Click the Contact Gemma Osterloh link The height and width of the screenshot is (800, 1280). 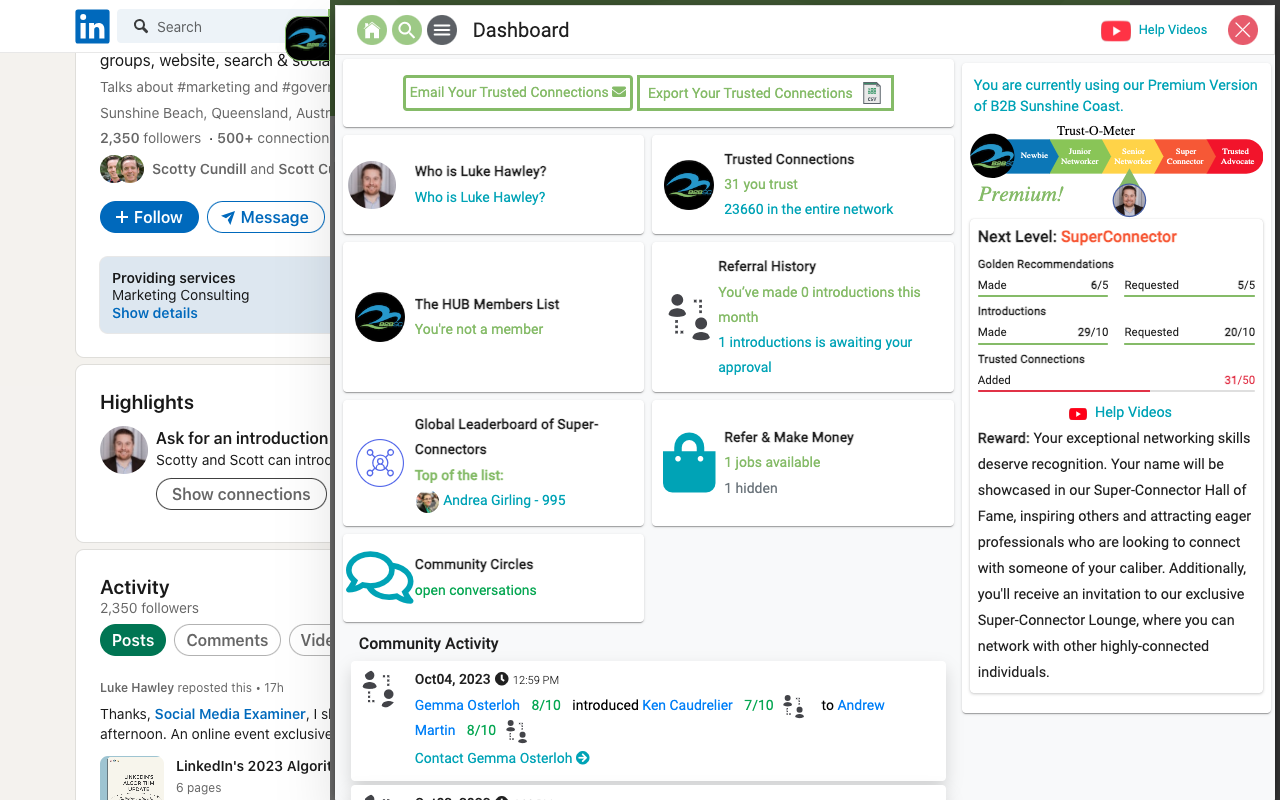point(494,758)
